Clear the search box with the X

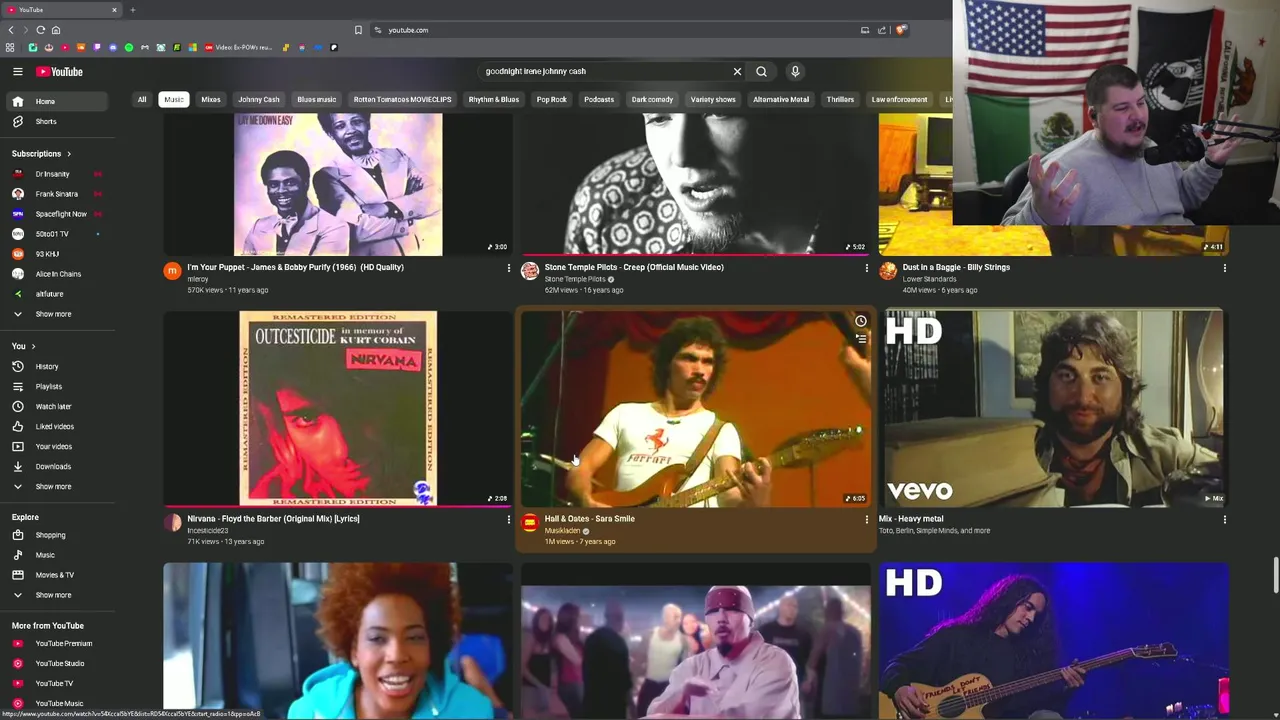pyautogui.click(x=737, y=72)
